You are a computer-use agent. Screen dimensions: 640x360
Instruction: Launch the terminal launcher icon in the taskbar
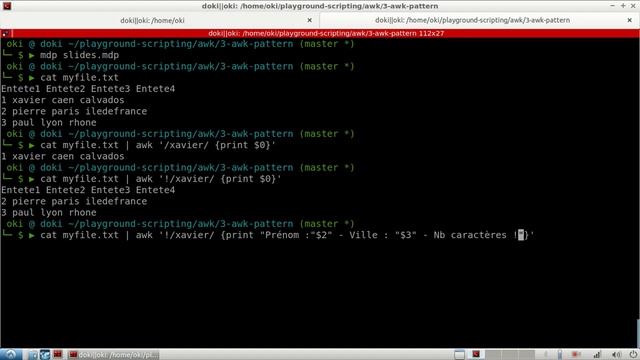click(x=58, y=354)
